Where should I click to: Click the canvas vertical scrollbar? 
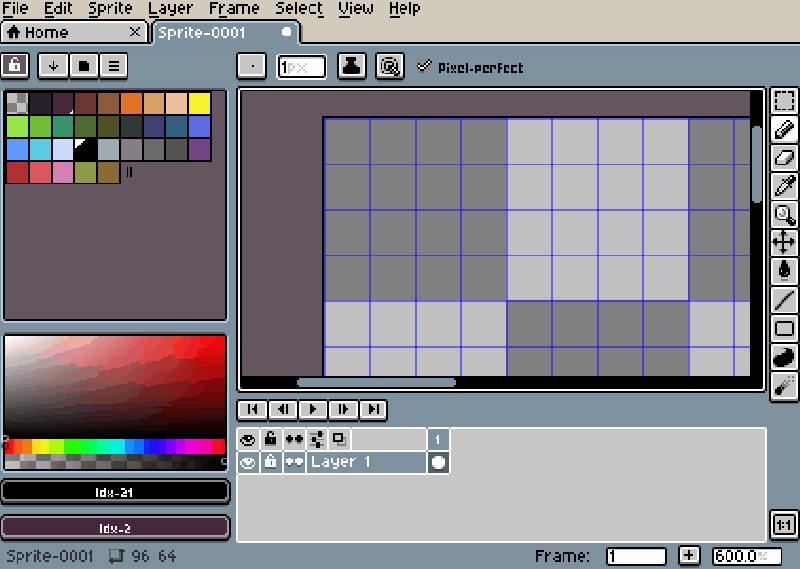[757, 163]
